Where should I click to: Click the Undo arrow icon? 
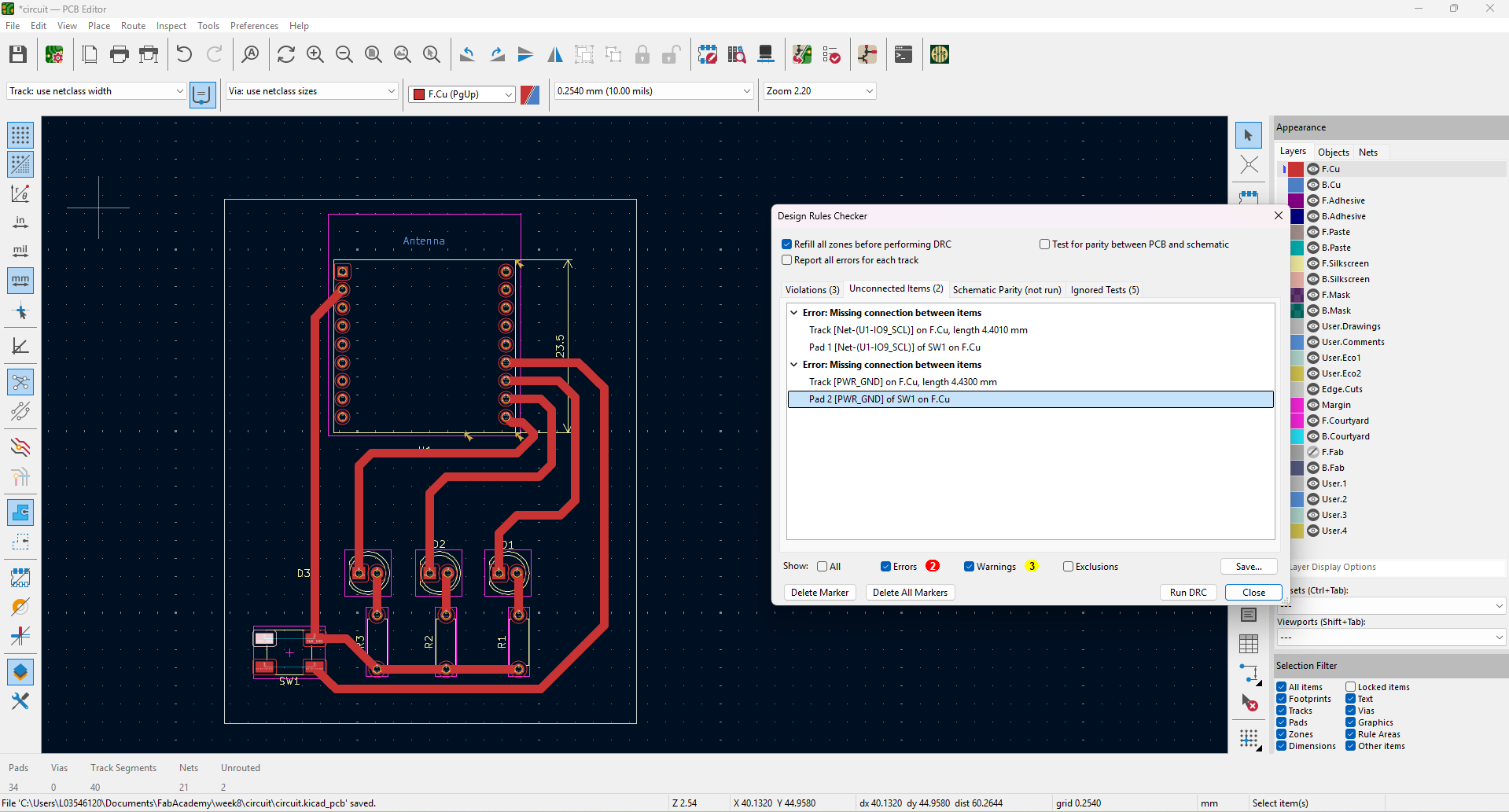click(184, 54)
